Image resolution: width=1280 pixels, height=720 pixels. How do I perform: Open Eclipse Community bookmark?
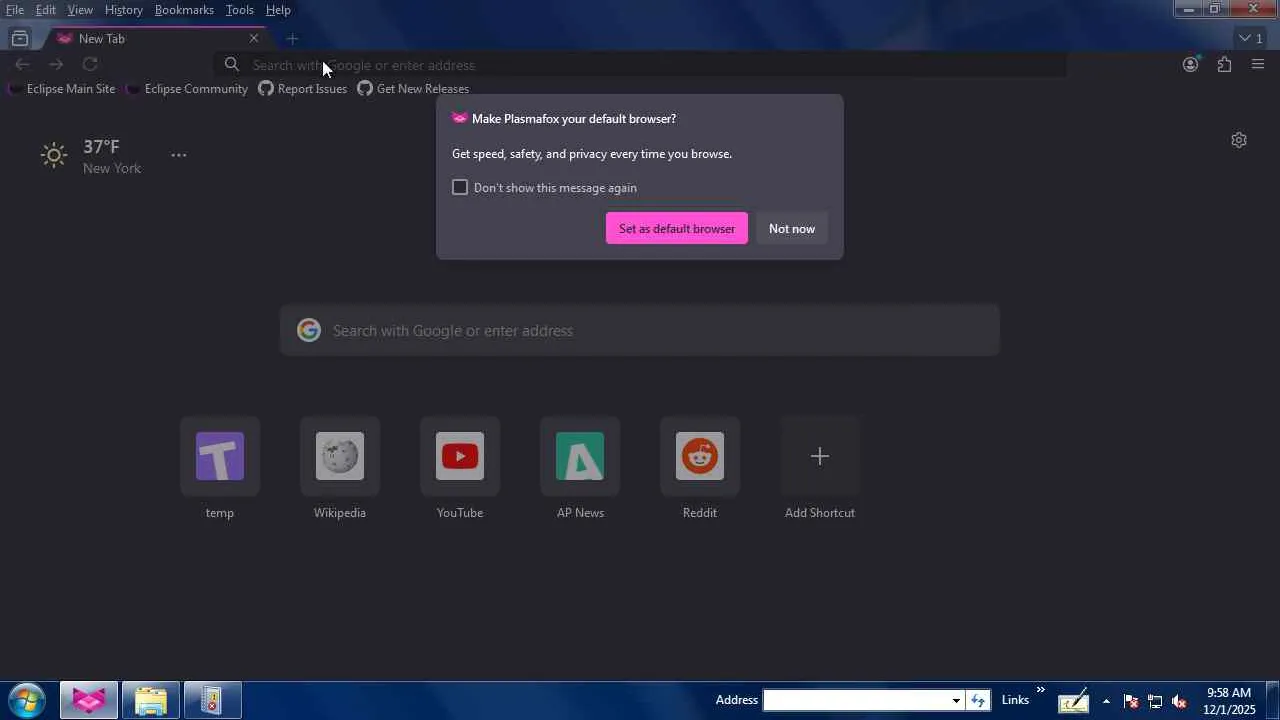click(187, 89)
